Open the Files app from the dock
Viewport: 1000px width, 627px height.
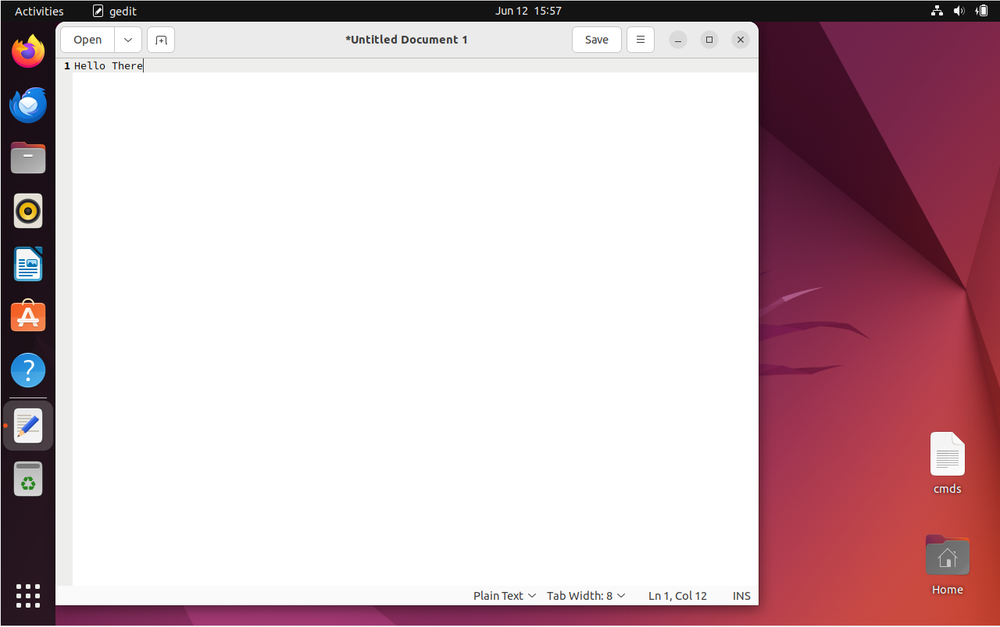27,157
